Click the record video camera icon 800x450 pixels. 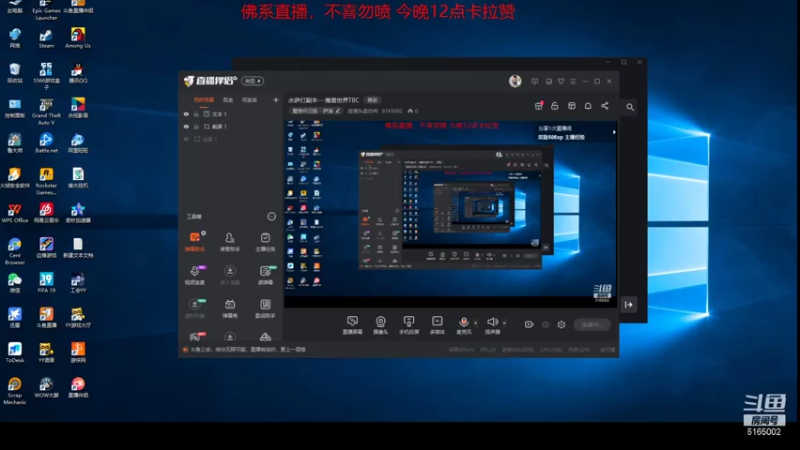(529, 324)
